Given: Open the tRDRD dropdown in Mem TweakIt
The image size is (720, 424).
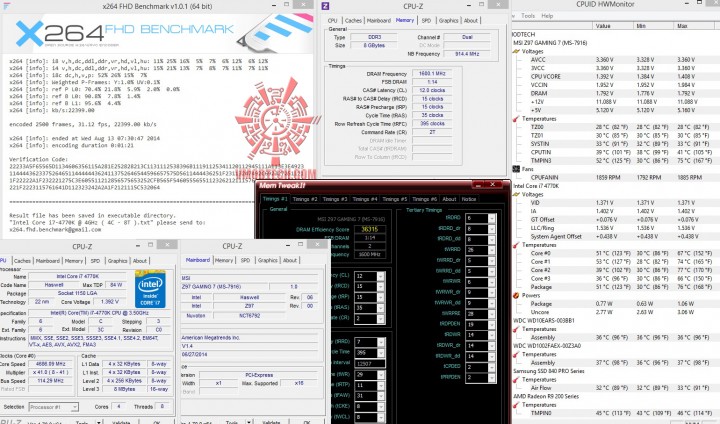Looking at the screenshot, I should (x=492, y=218).
